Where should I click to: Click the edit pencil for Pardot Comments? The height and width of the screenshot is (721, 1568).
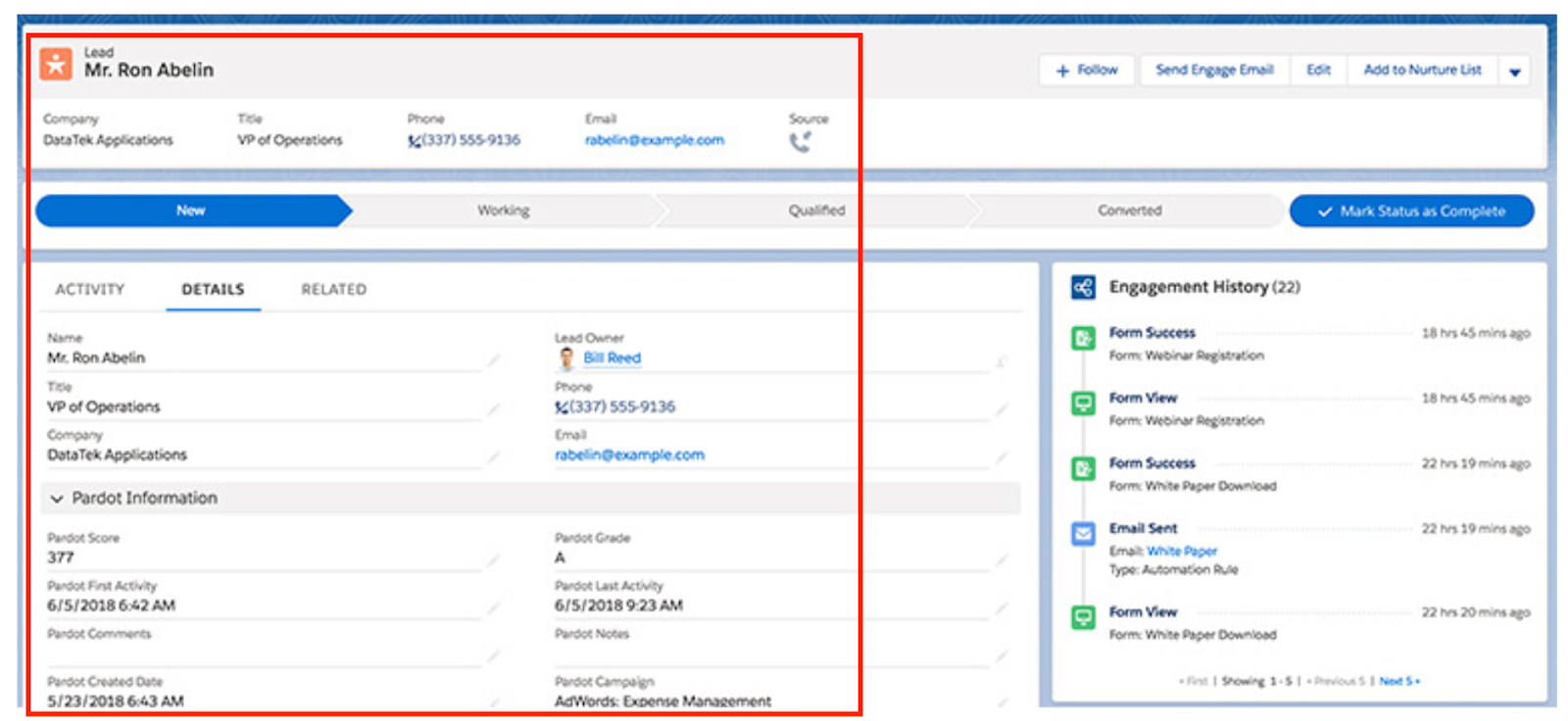[x=494, y=656]
